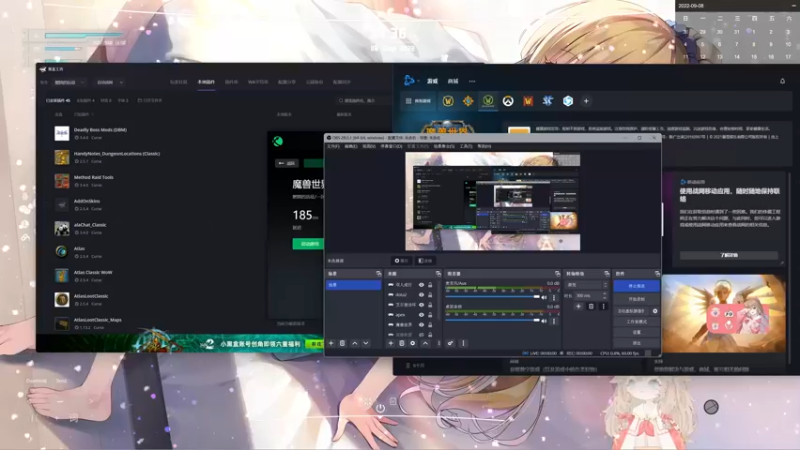
Task: Pop out the OBS audio mixer dock
Action: pos(557,274)
